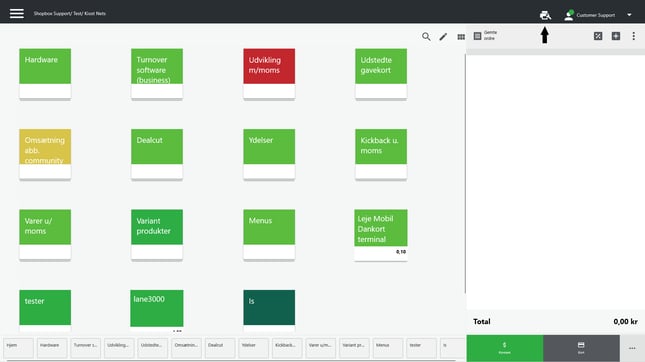Select the red Udvikling m/moms tile
Viewport: 645px width, 362px height.
click(x=269, y=74)
